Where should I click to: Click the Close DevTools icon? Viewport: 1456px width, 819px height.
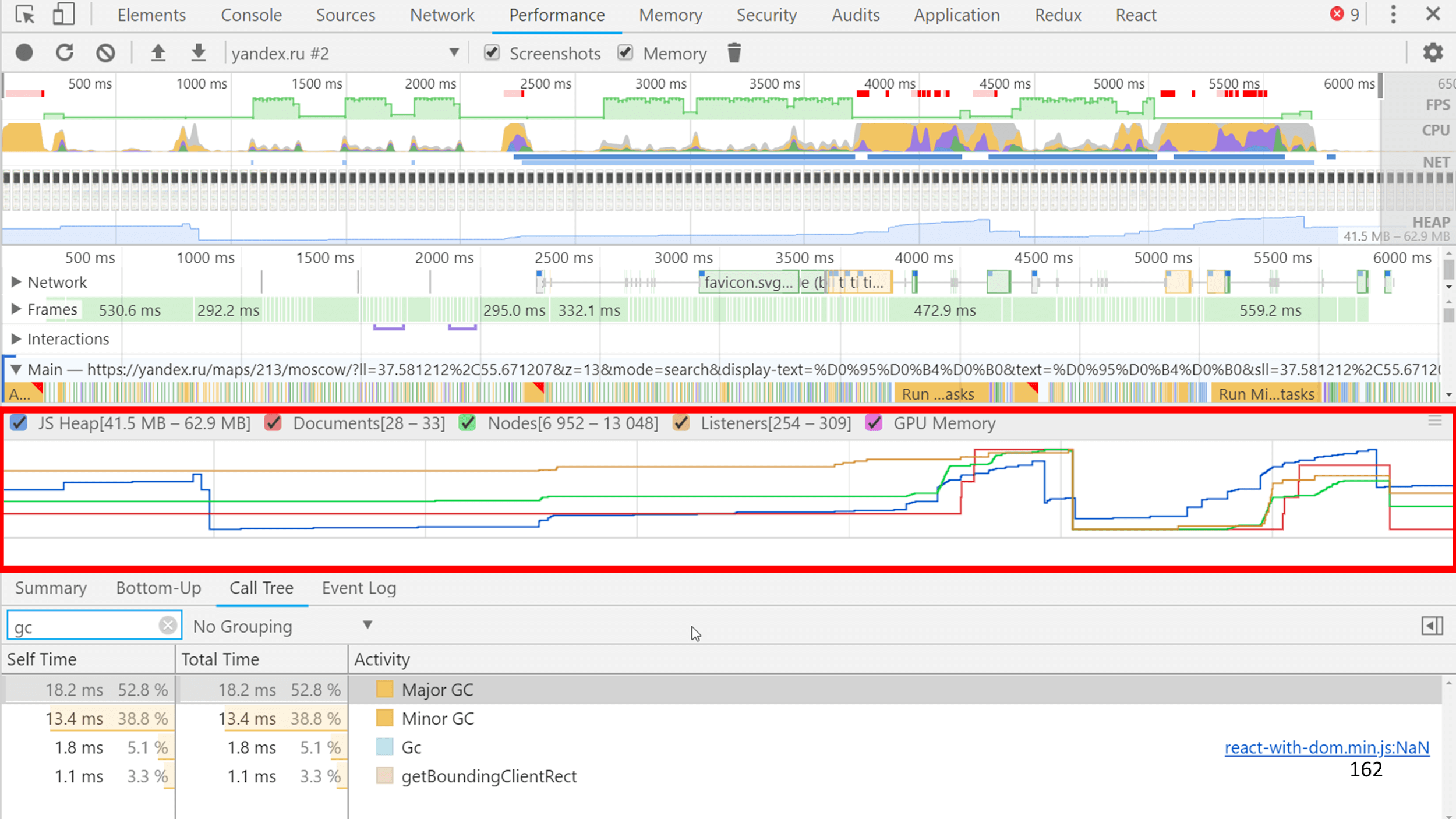[x=1434, y=14]
